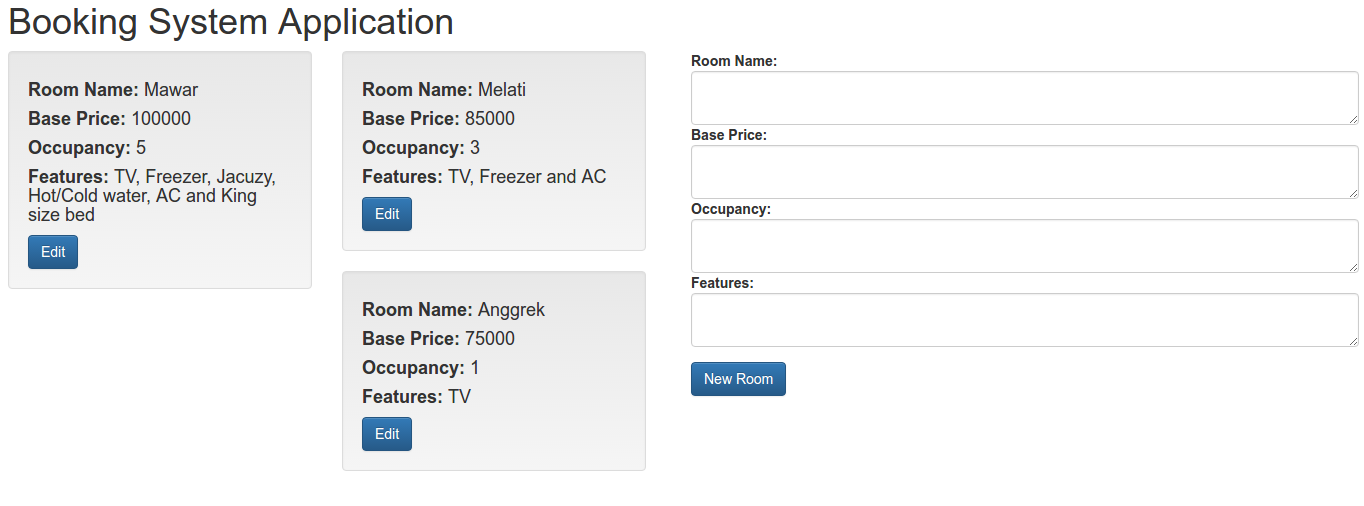The image size is (1364, 506).
Task: Click the Booking System Application heading
Action: pos(231,21)
